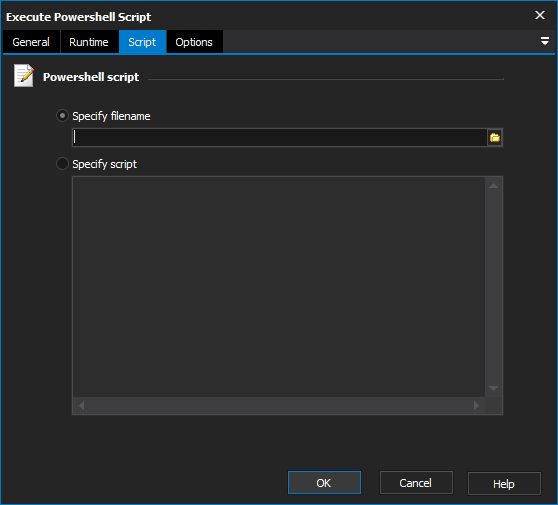Select the Specify script radio button
This screenshot has width=558, height=505.
coord(62,164)
